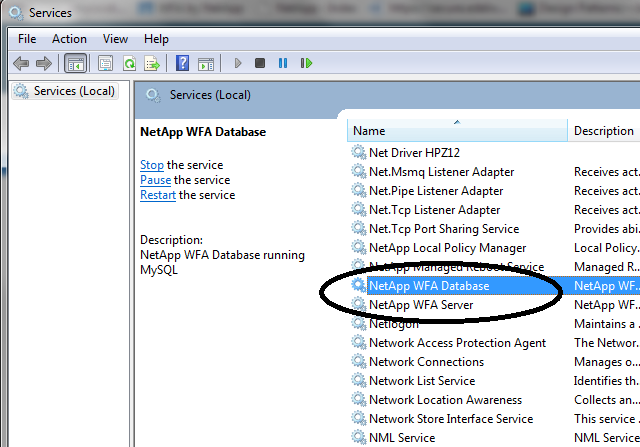This screenshot has height=447, width=640.
Task: Click gear icon beside Net.Tcp Listener Adapter
Action: click(359, 209)
